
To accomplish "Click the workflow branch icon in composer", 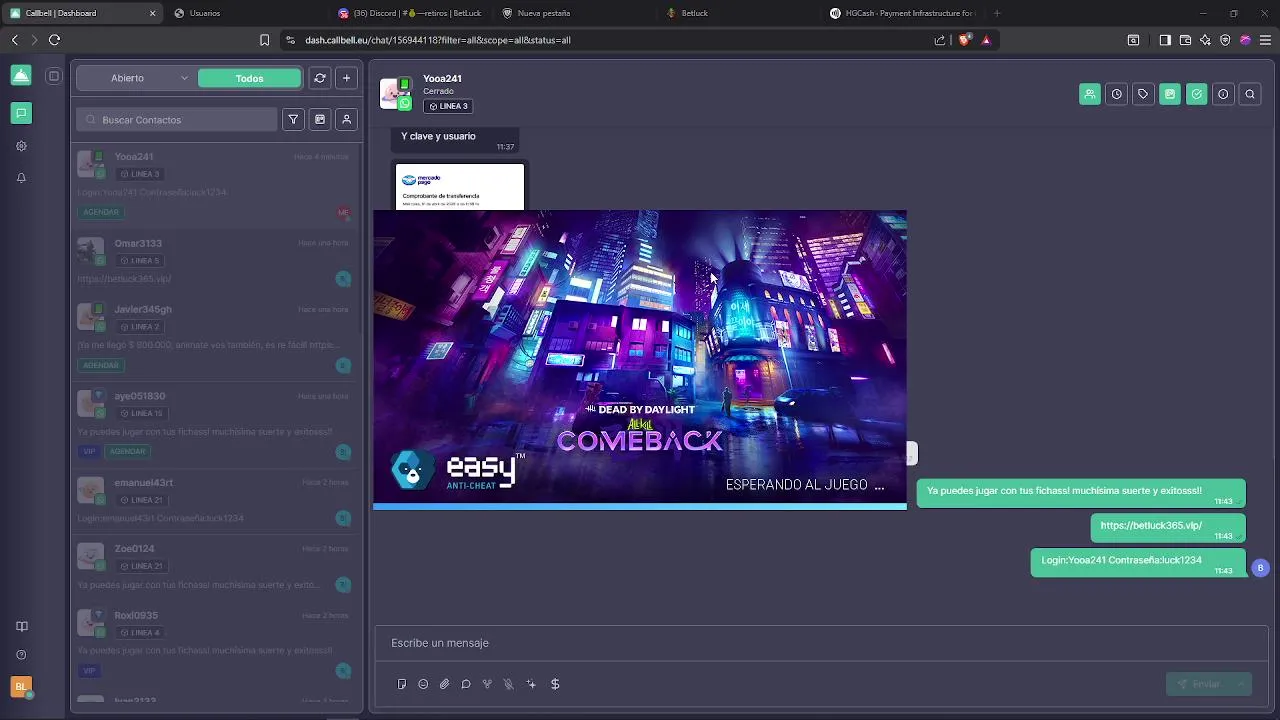I will (487, 684).
